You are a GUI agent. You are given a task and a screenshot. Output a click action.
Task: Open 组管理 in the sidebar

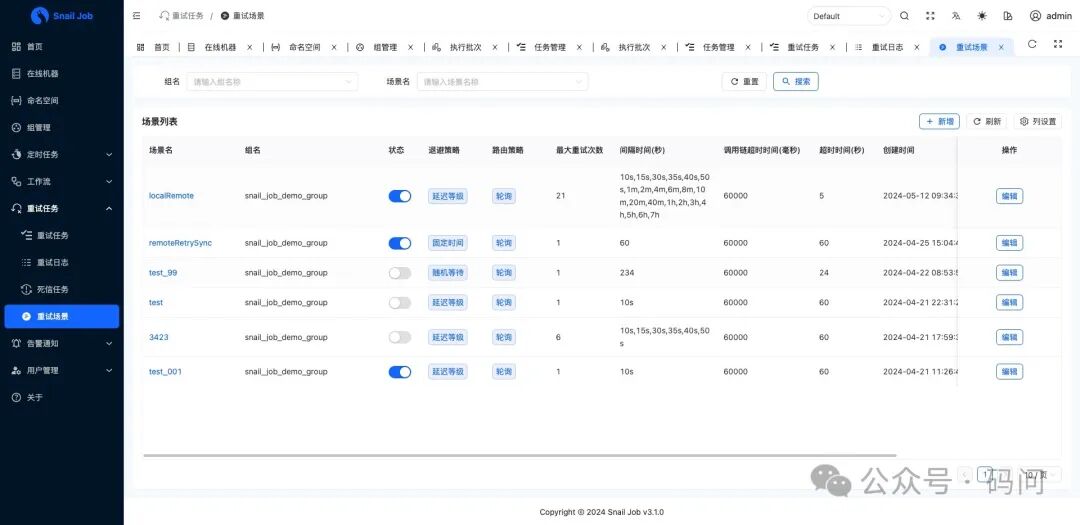[62, 127]
